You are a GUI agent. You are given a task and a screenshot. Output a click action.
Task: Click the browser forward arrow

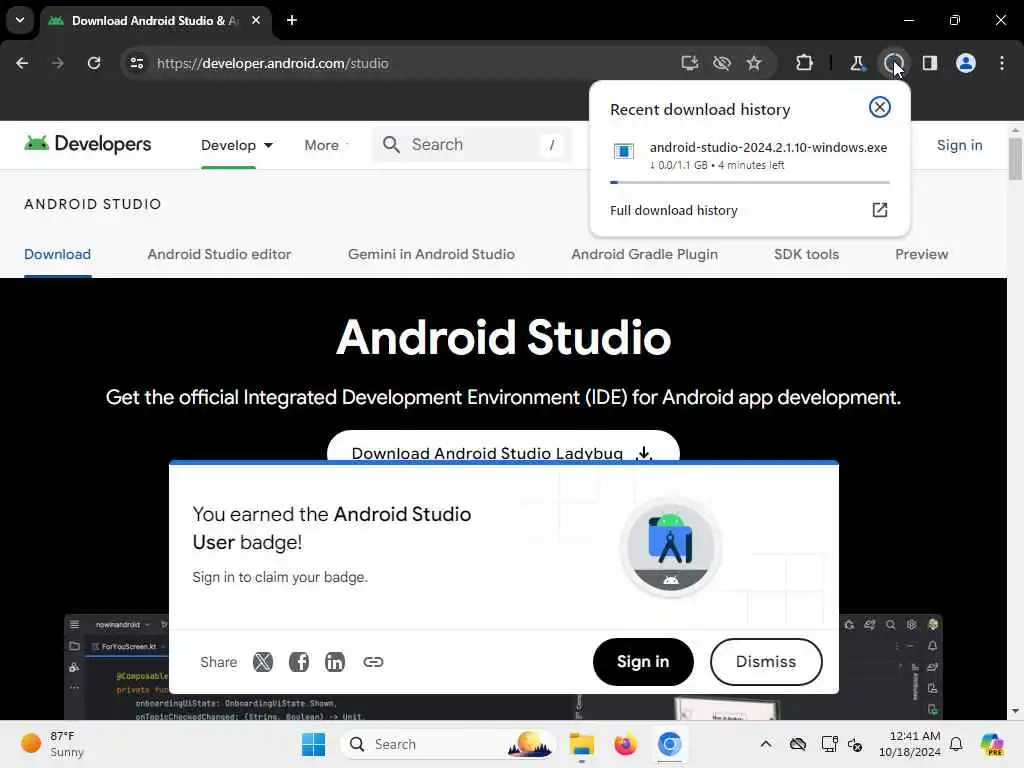(x=57, y=63)
